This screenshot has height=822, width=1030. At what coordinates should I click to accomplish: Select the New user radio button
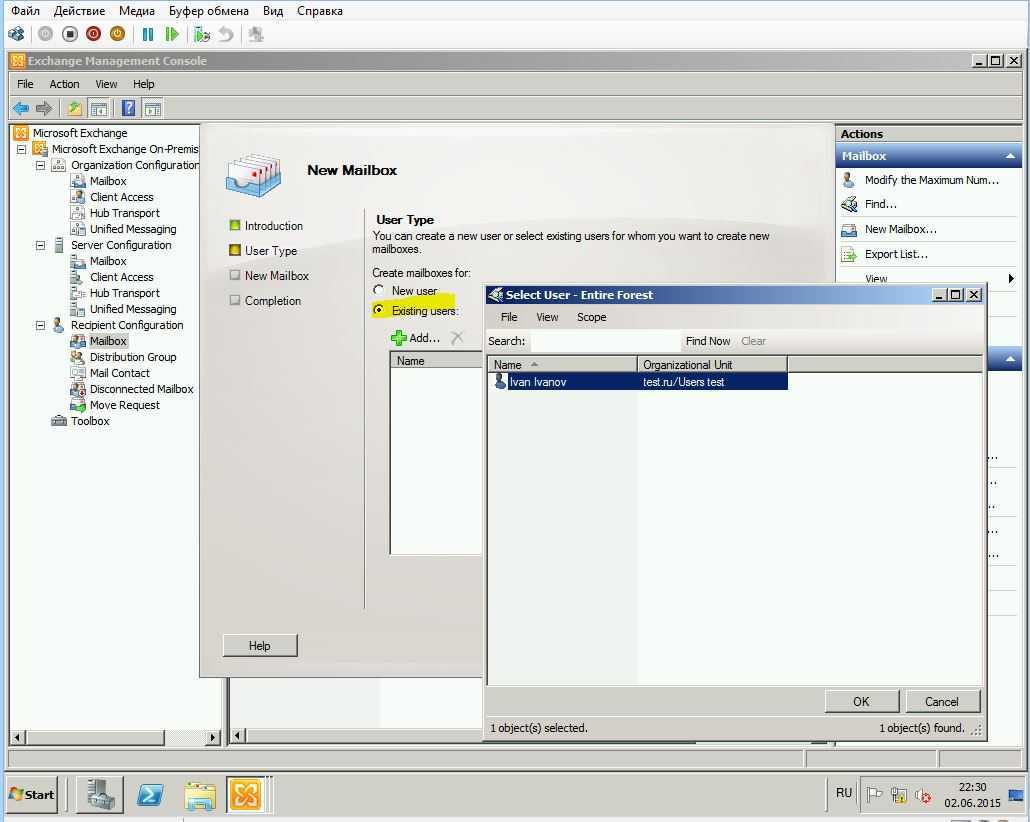pyautogui.click(x=379, y=290)
